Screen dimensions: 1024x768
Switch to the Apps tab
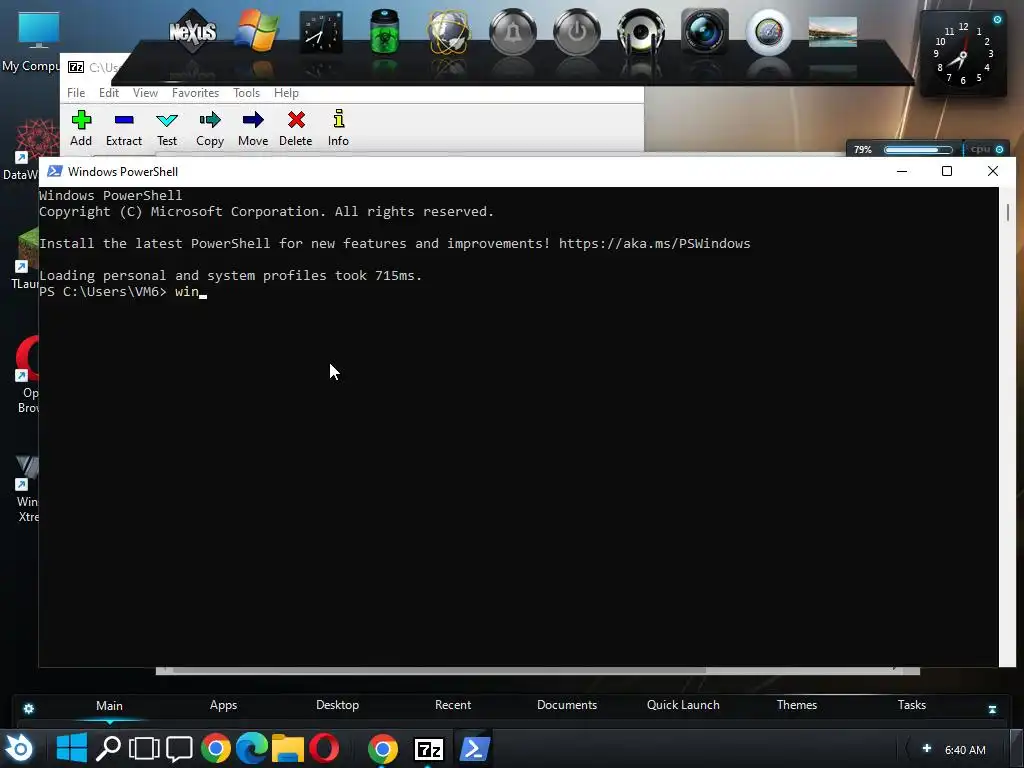click(x=223, y=705)
